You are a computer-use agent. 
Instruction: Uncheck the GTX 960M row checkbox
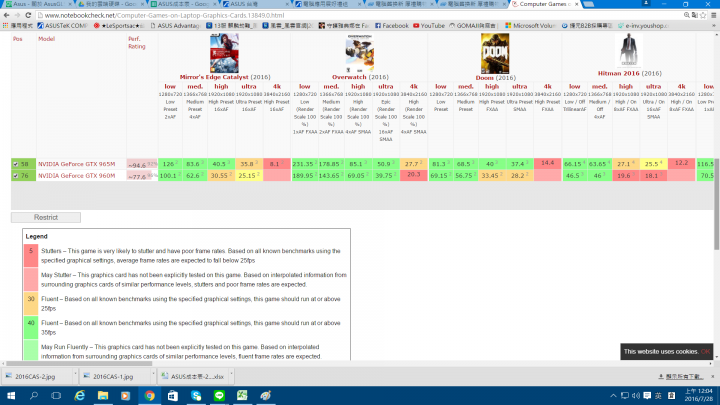coord(16,175)
